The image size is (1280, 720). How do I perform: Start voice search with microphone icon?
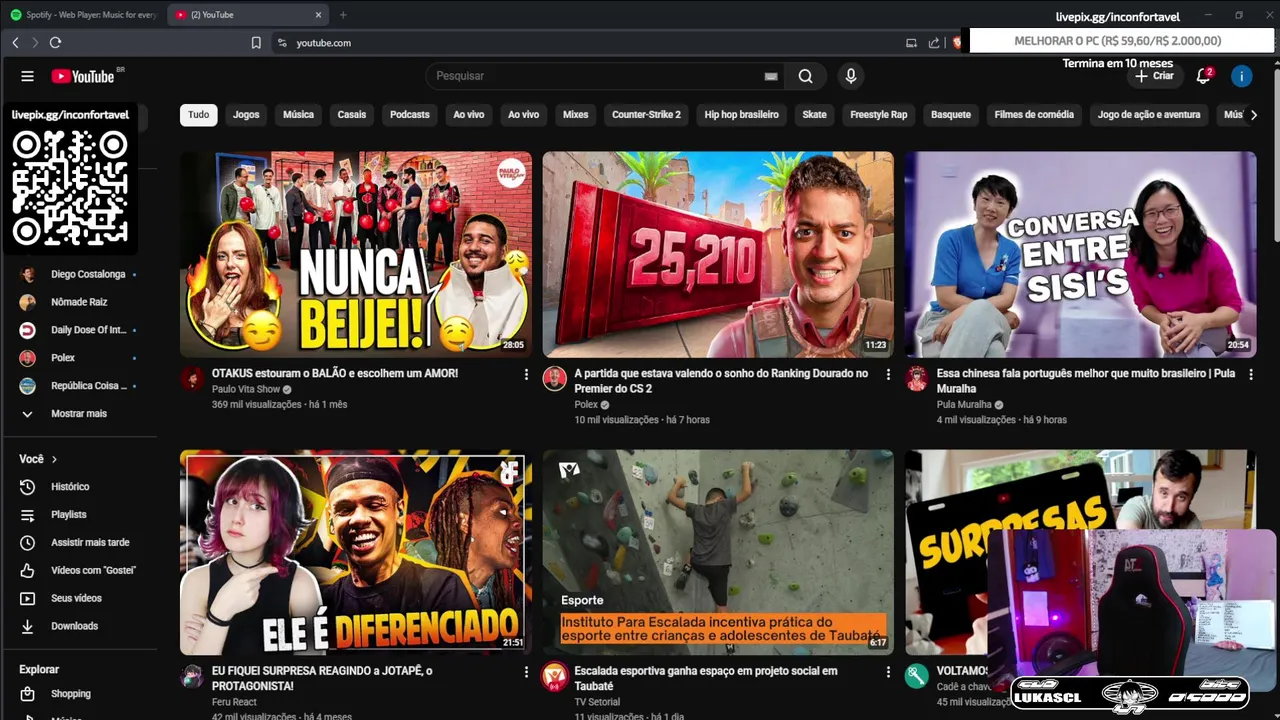point(851,76)
